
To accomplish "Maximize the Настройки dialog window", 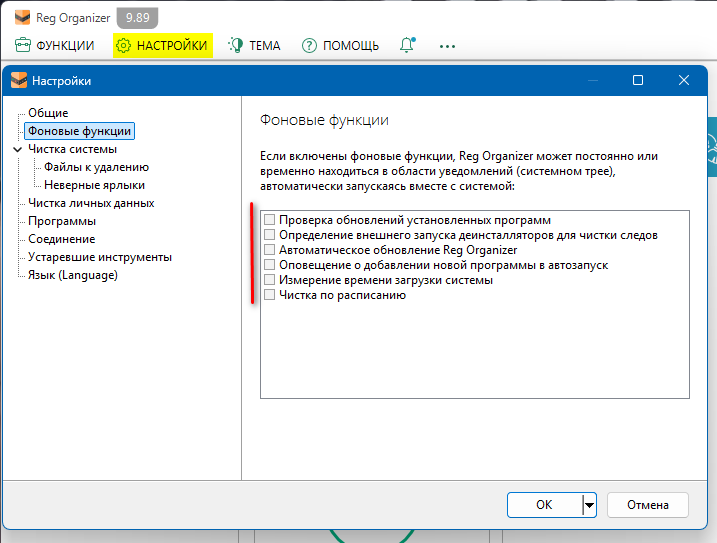I will [638, 81].
